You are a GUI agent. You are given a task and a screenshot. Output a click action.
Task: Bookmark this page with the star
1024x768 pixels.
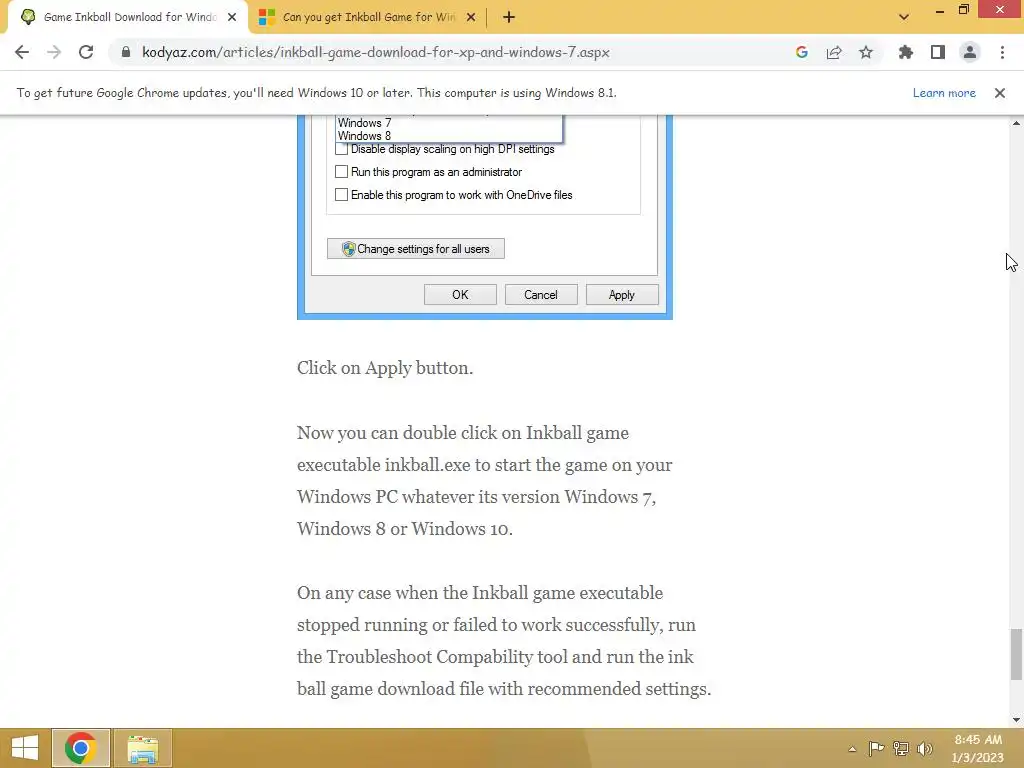pyautogui.click(x=866, y=52)
